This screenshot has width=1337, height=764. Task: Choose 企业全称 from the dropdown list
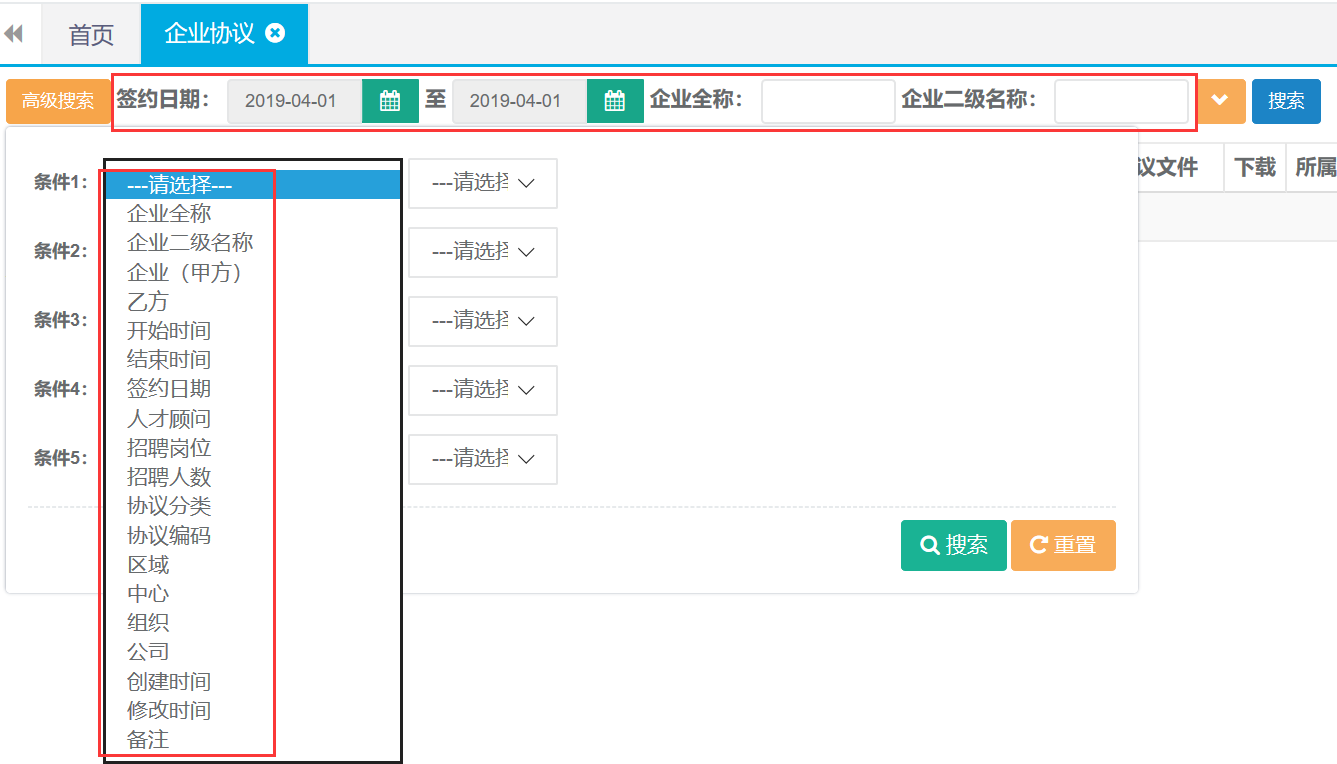(169, 214)
